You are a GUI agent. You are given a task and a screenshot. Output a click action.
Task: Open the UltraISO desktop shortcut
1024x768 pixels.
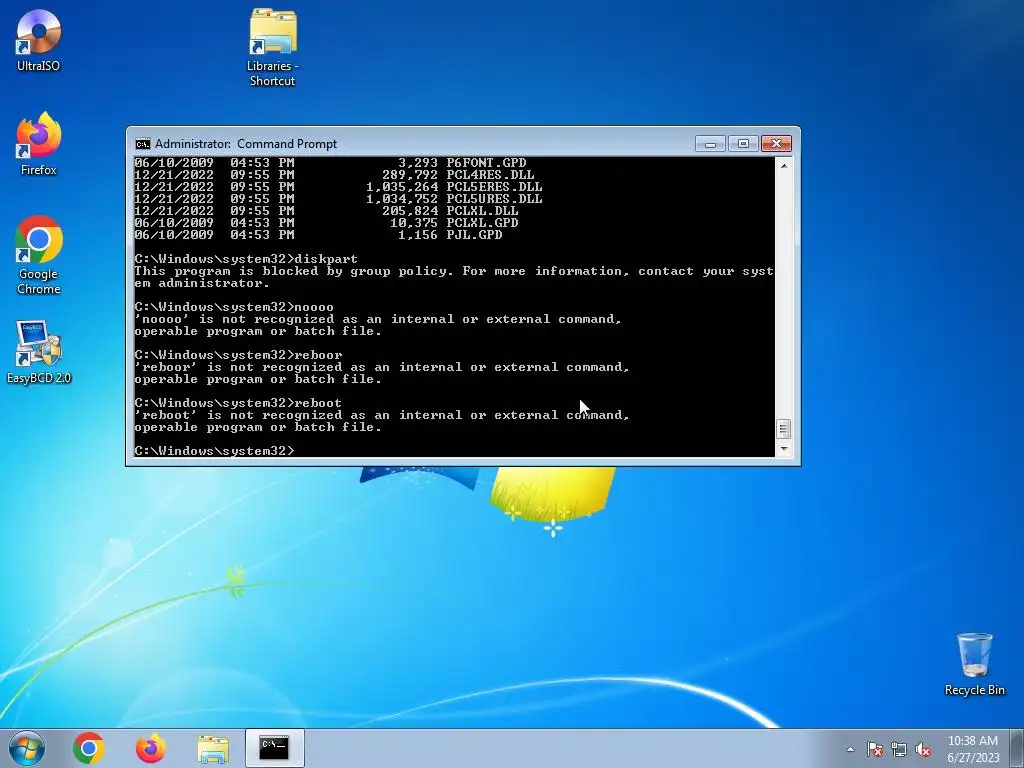tap(39, 40)
